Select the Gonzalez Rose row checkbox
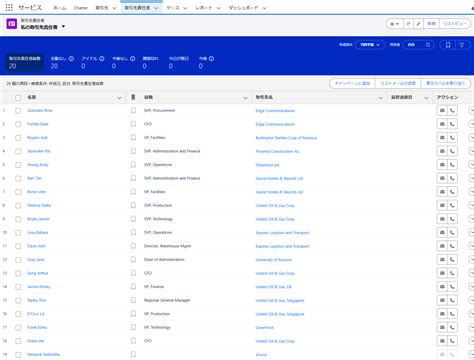Screen dimensions: 474x360 pyautogui.click(x=18, y=111)
